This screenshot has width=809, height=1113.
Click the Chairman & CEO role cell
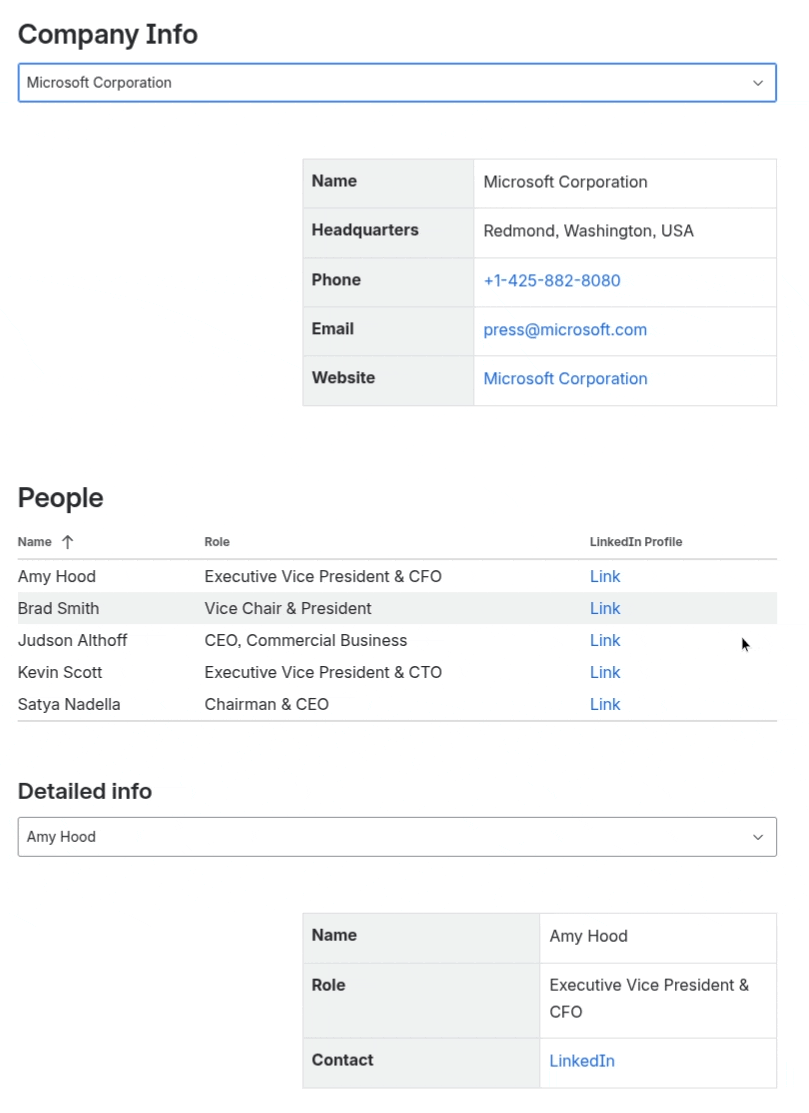(266, 704)
